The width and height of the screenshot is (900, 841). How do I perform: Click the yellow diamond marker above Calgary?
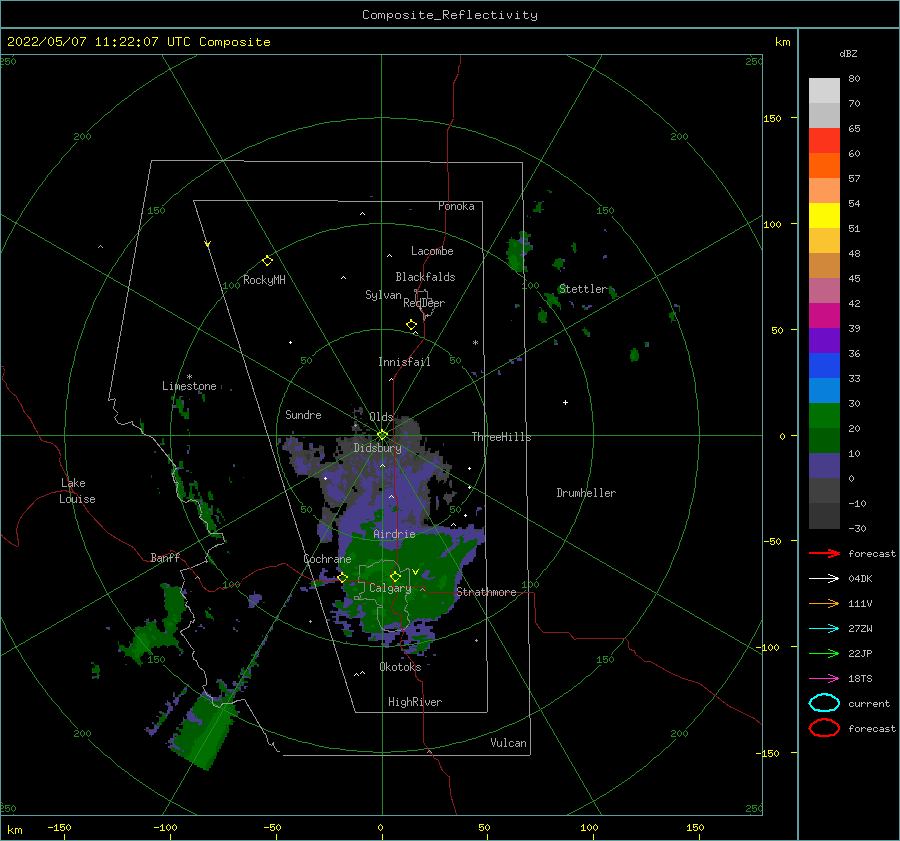[x=395, y=576]
